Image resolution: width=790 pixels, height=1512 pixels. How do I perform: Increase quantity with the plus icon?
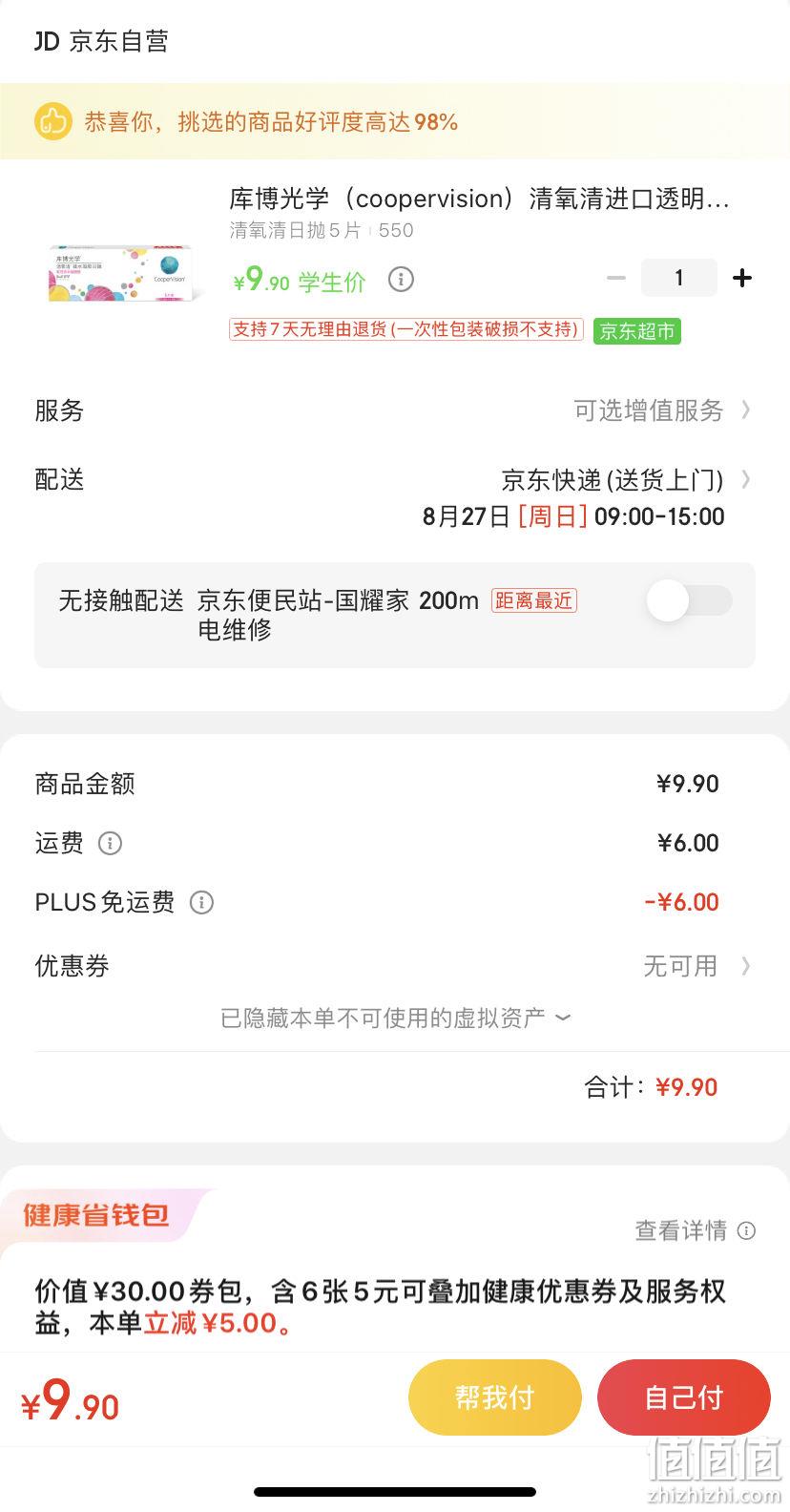click(x=741, y=278)
